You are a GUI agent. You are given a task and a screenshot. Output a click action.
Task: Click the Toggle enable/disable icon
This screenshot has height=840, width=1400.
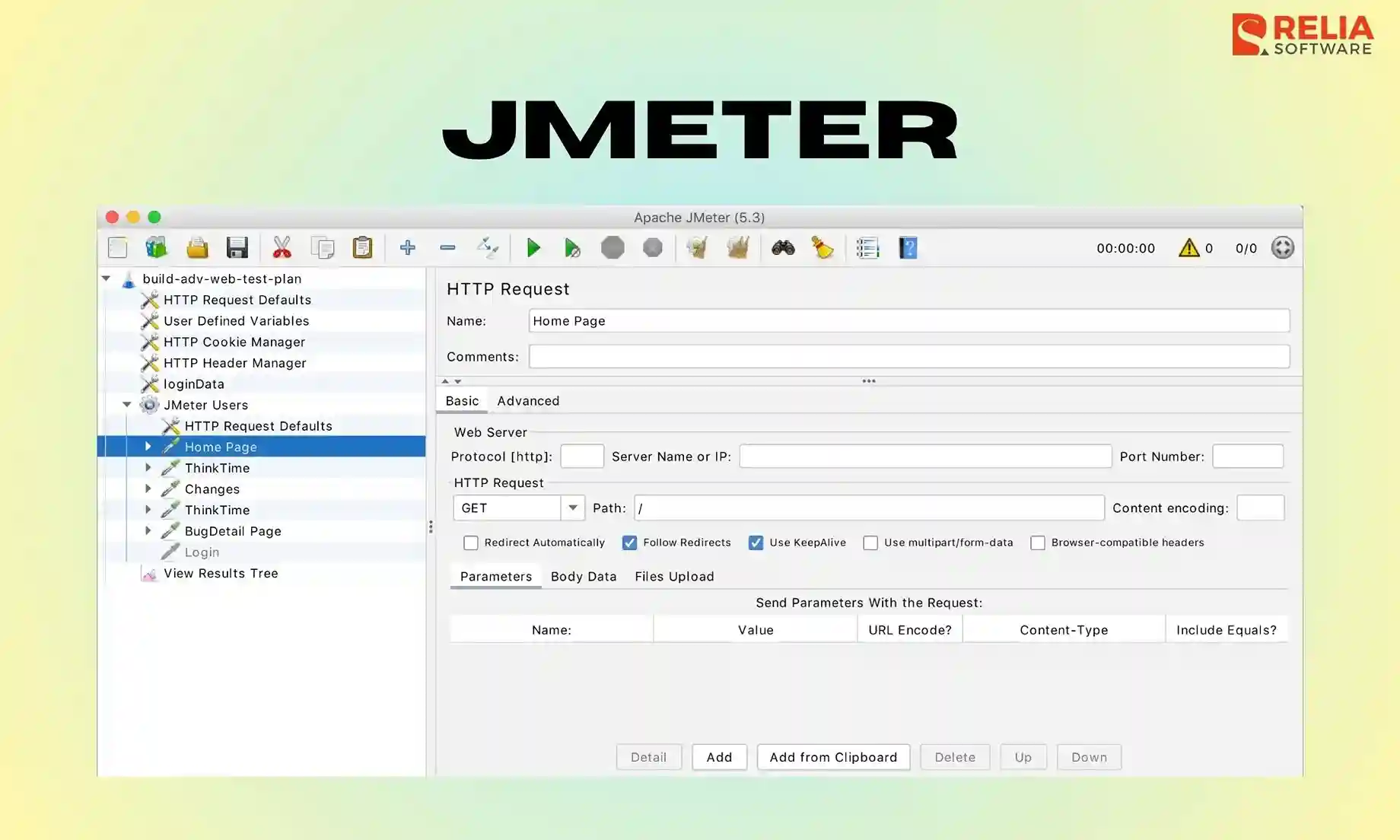(488, 248)
